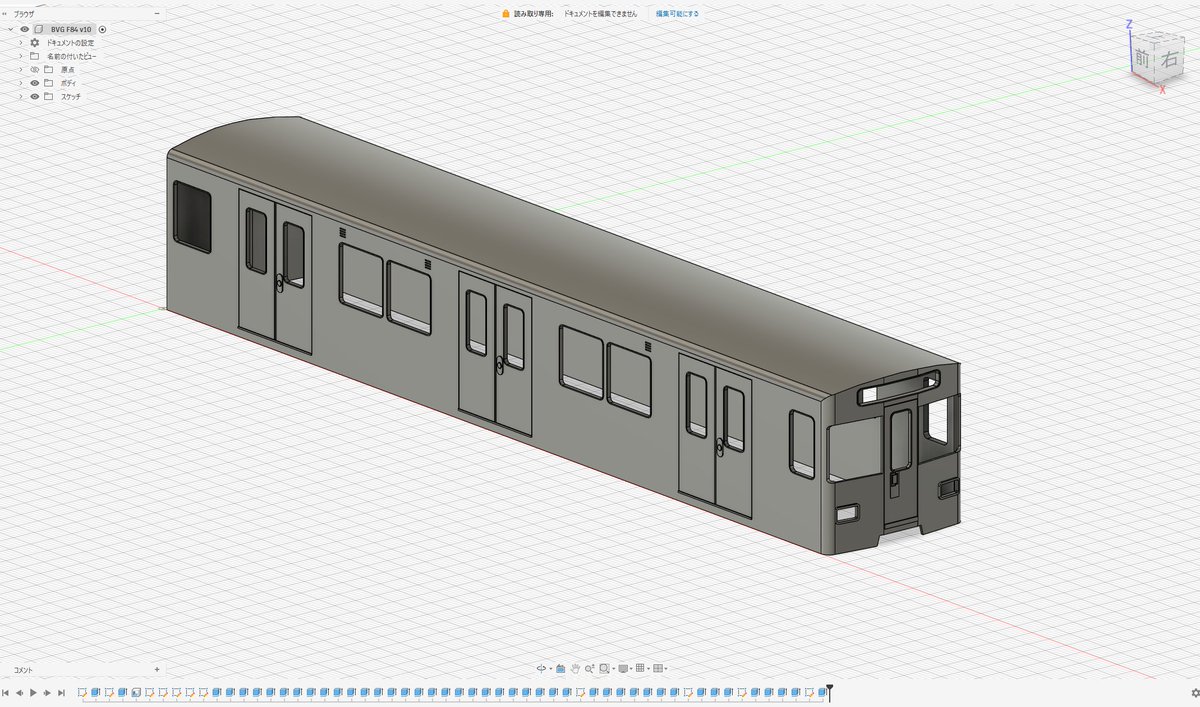The width and height of the screenshot is (1200, 707).
Task: Select the 原点 label in browser
Action: point(68,69)
